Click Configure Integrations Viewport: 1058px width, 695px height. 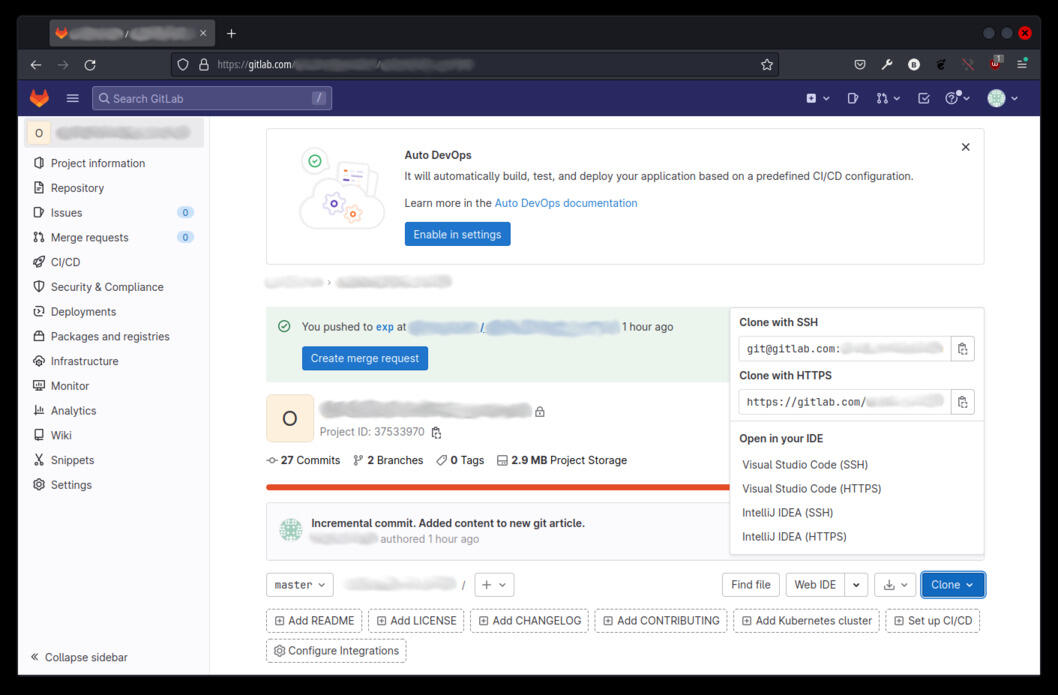[336, 651]
